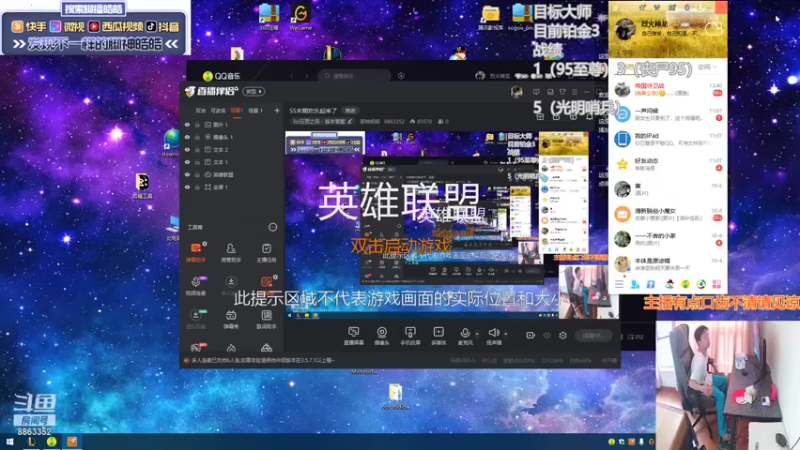Toggle visibility eye for 文本 2 source
This screenshot has height=450, width=800.
(x=187, y=149)
